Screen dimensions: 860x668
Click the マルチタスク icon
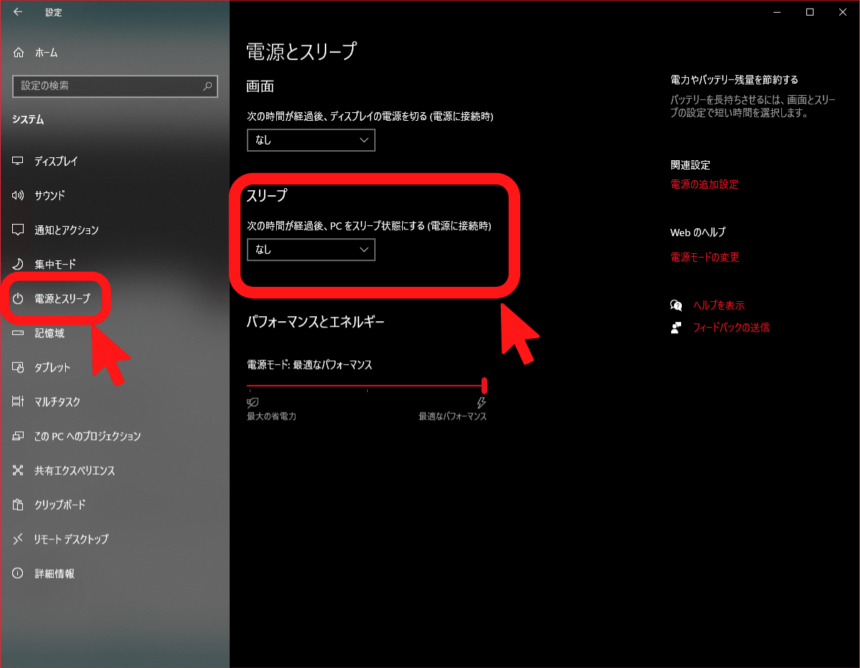tap(18, 401)
